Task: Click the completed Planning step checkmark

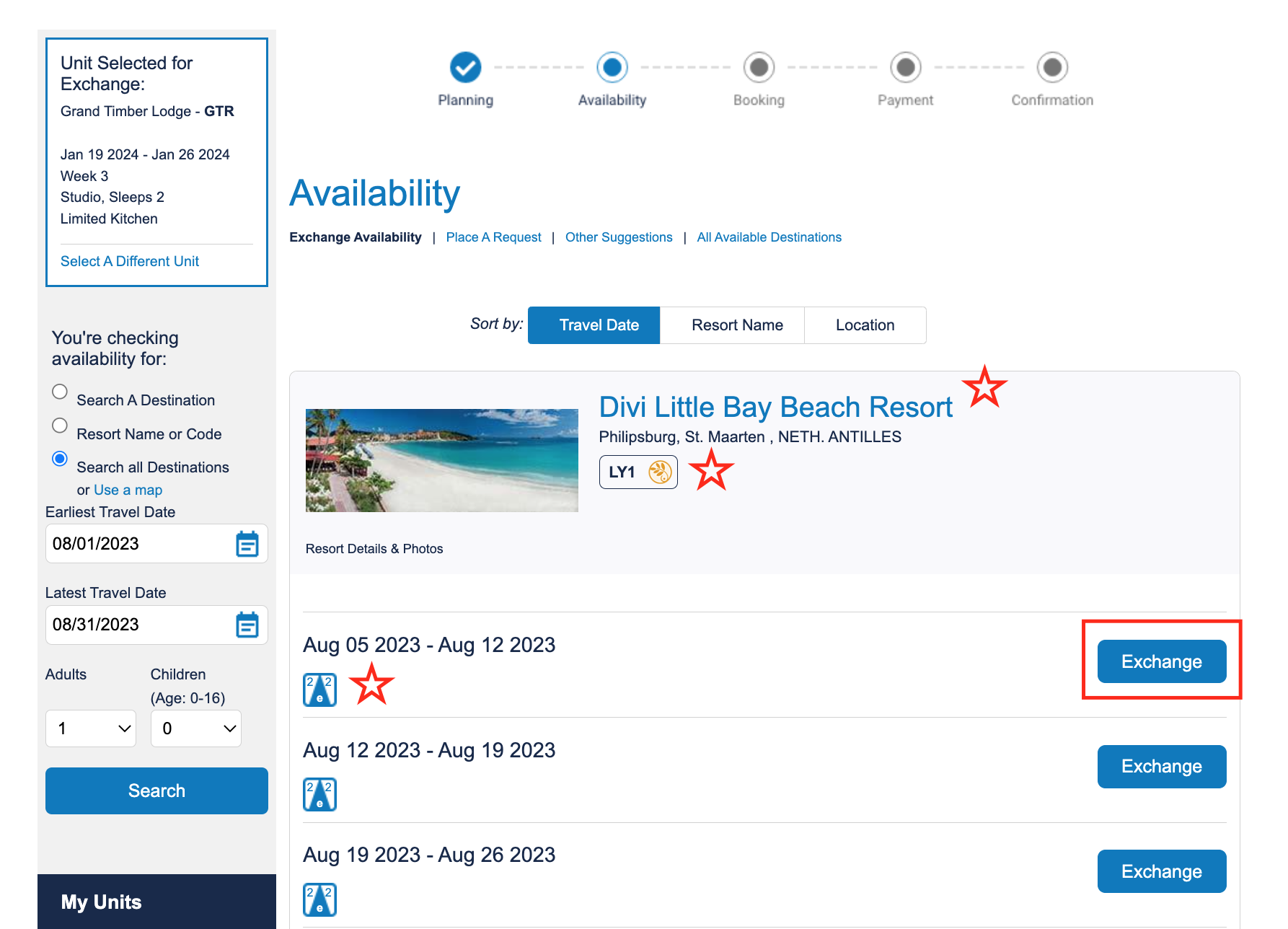Action: tap(466, 67)
